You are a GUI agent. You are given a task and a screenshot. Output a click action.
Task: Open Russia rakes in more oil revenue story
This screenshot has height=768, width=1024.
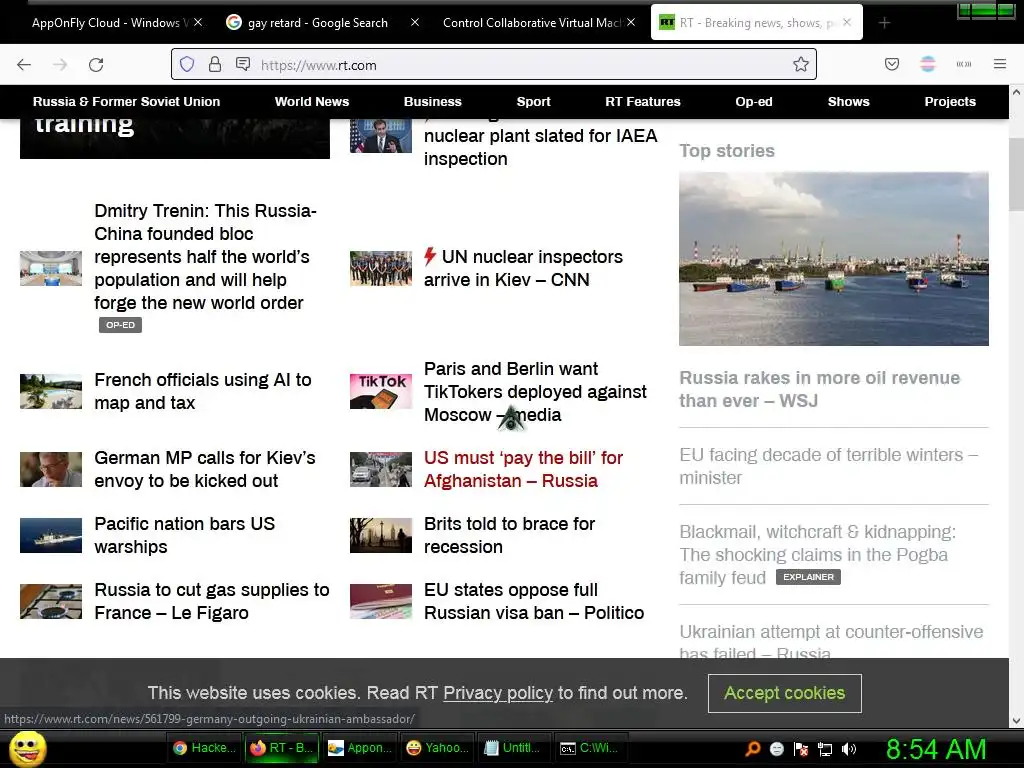(820, 389)
